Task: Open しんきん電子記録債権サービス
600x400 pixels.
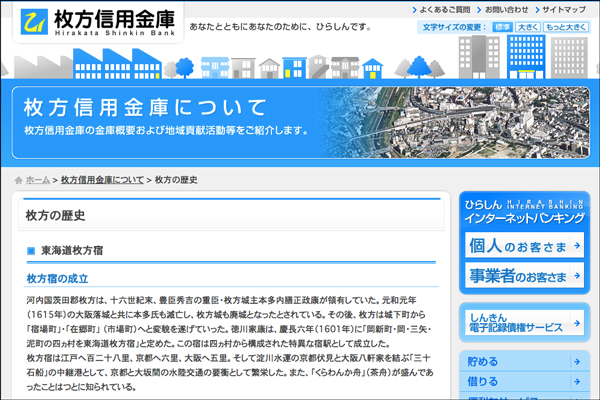Action: coord(525,323)
